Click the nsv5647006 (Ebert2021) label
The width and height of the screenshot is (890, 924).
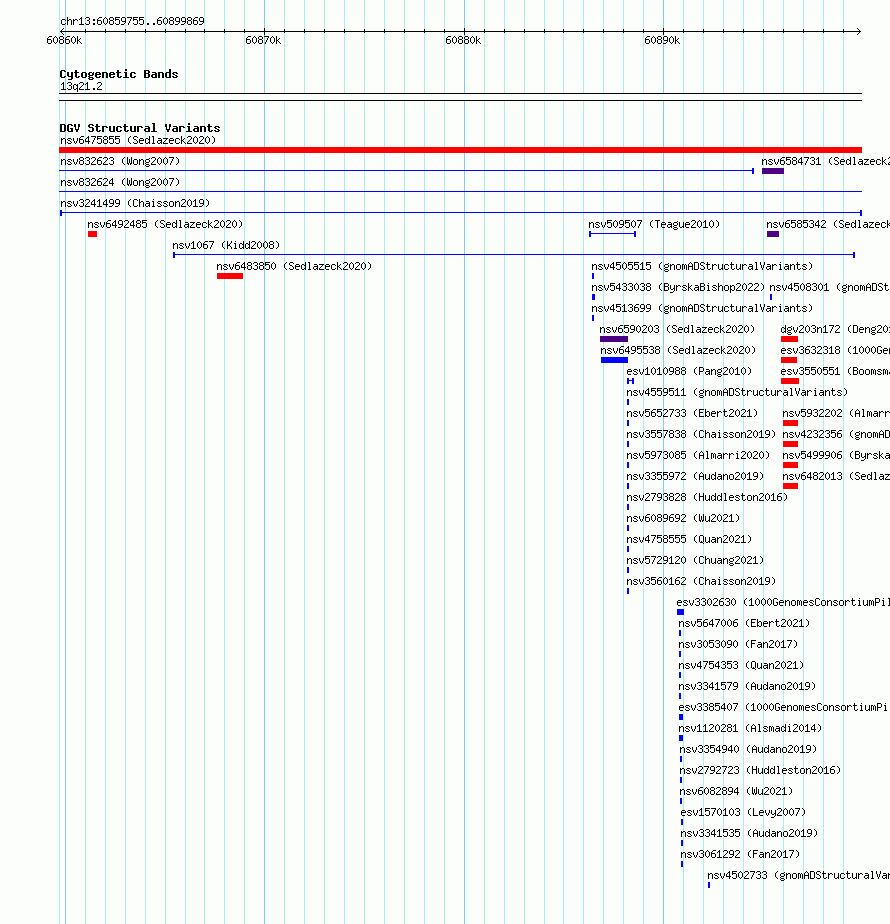(744, 623)
